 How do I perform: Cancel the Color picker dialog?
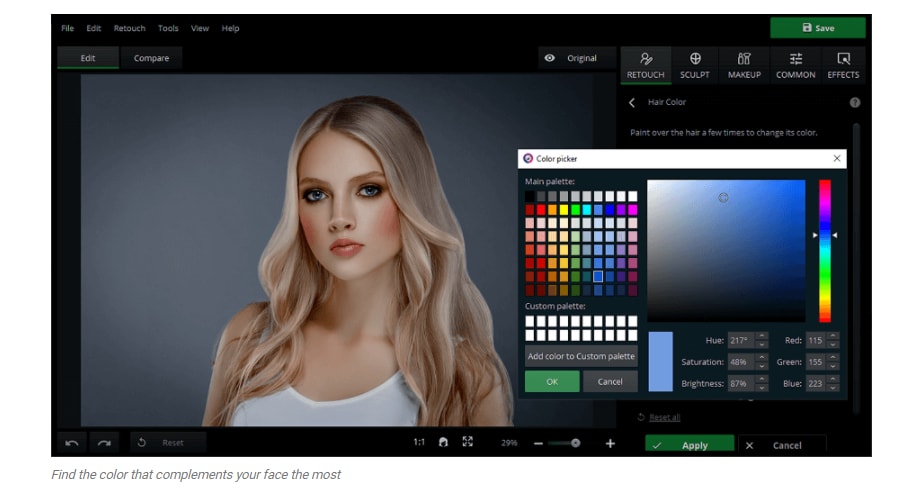pyautogui.click(x=610, y=382)
